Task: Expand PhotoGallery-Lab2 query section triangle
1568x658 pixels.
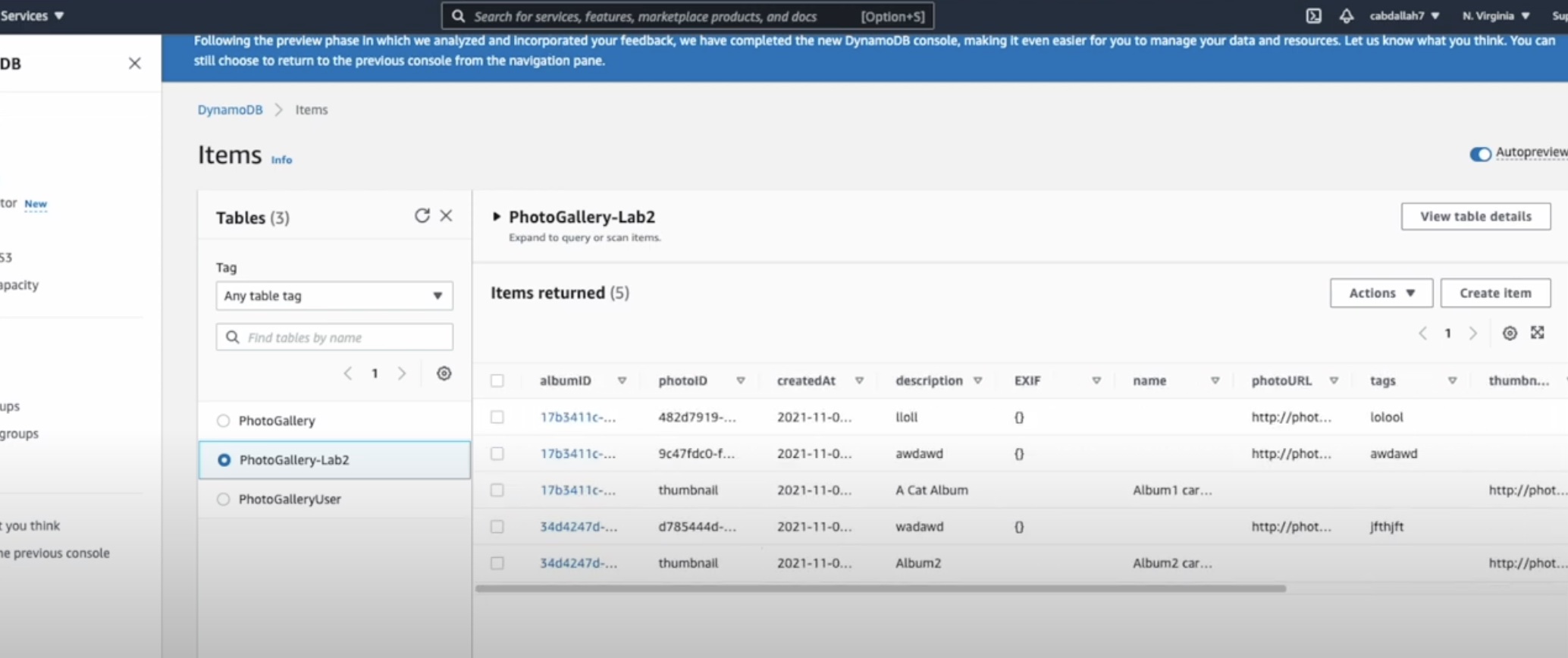Action: [x=497, y=217]
